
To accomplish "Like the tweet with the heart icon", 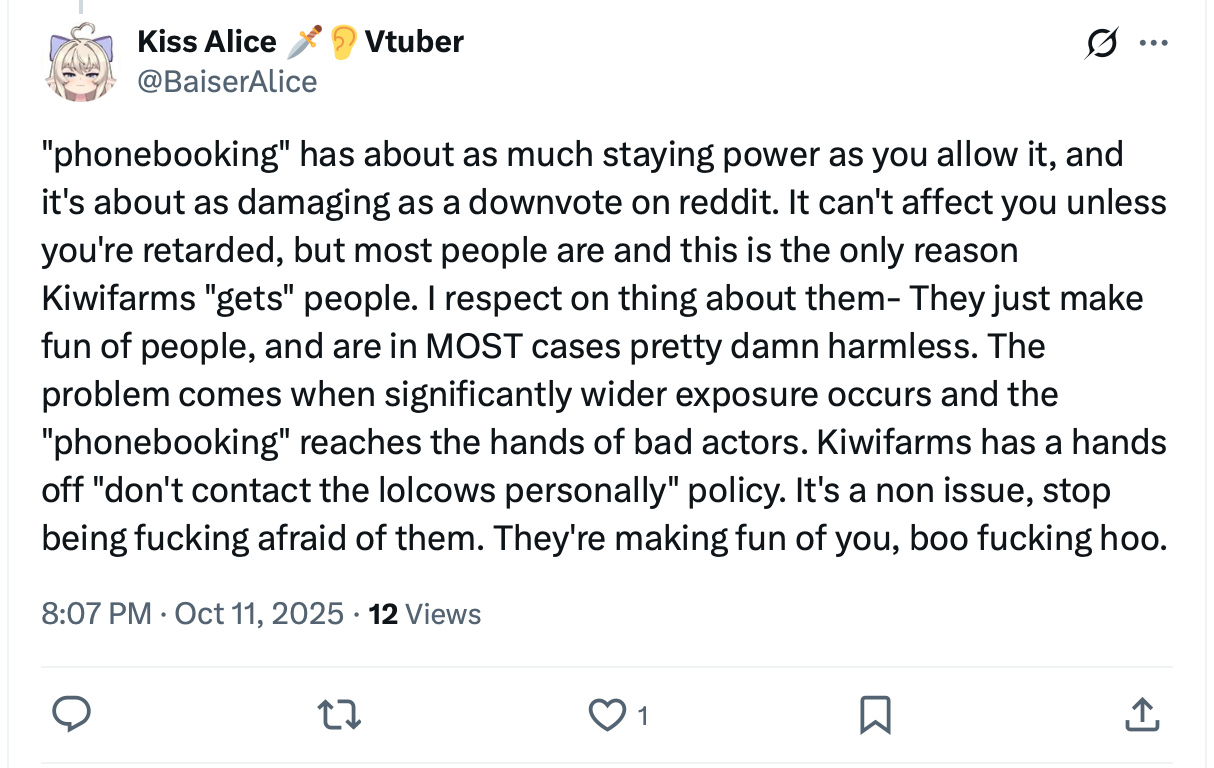I will (x=603, y=714).
